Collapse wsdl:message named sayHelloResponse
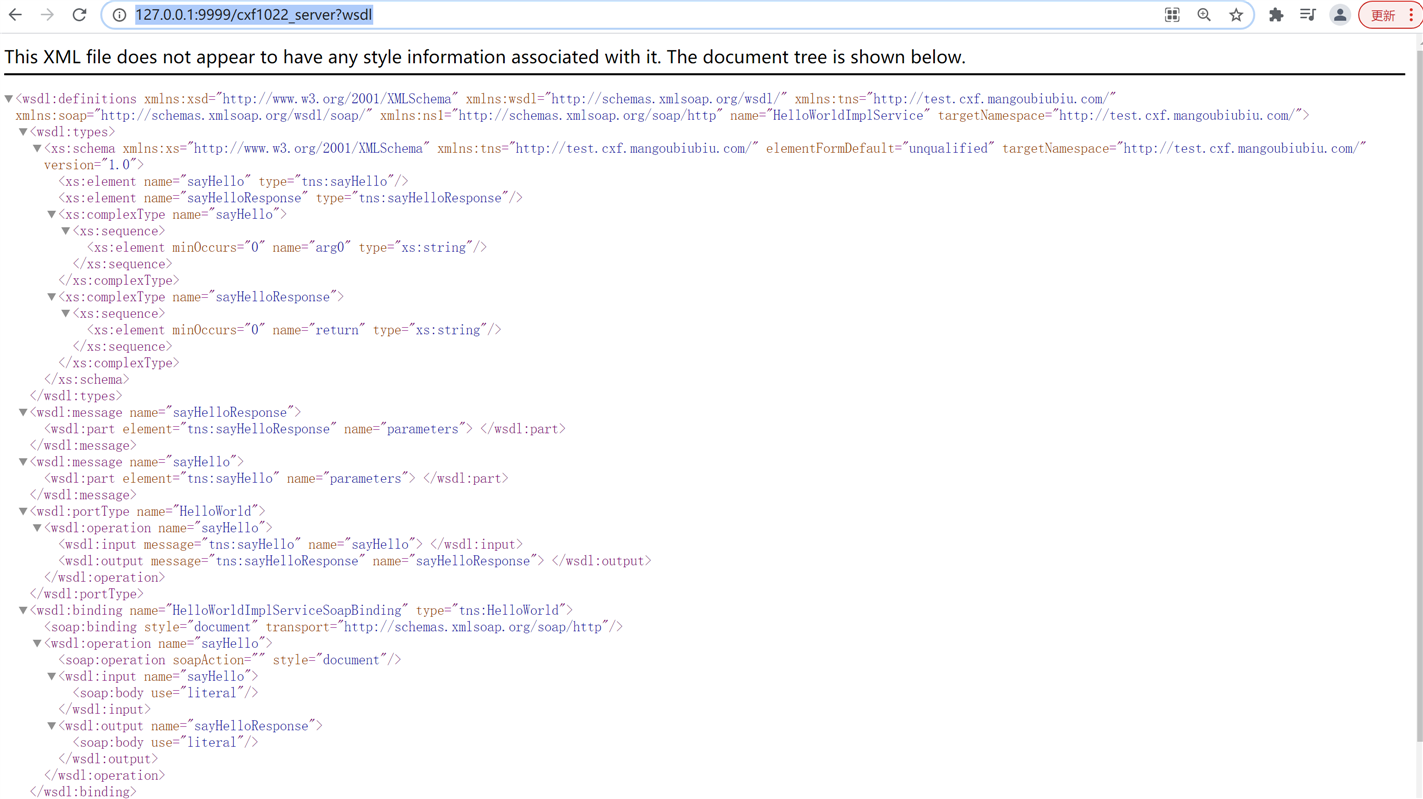The height and width of the screenshot is (799, 1423). click(23, 412)
